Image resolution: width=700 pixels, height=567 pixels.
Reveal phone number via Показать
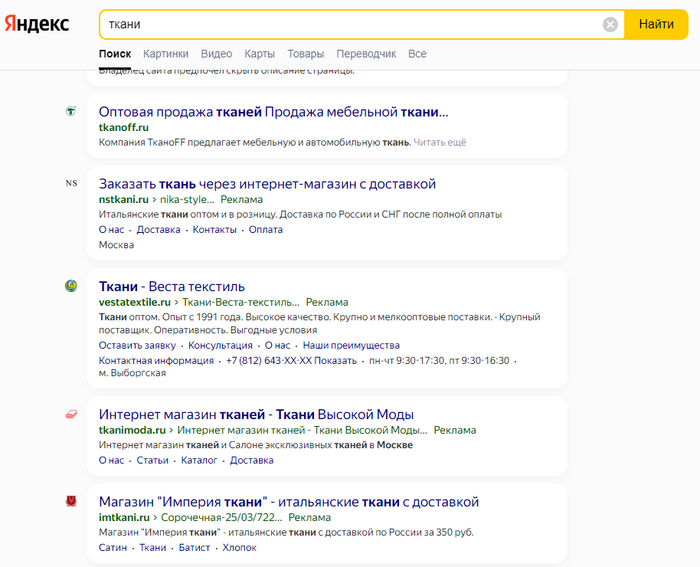(x=335, y=360)
